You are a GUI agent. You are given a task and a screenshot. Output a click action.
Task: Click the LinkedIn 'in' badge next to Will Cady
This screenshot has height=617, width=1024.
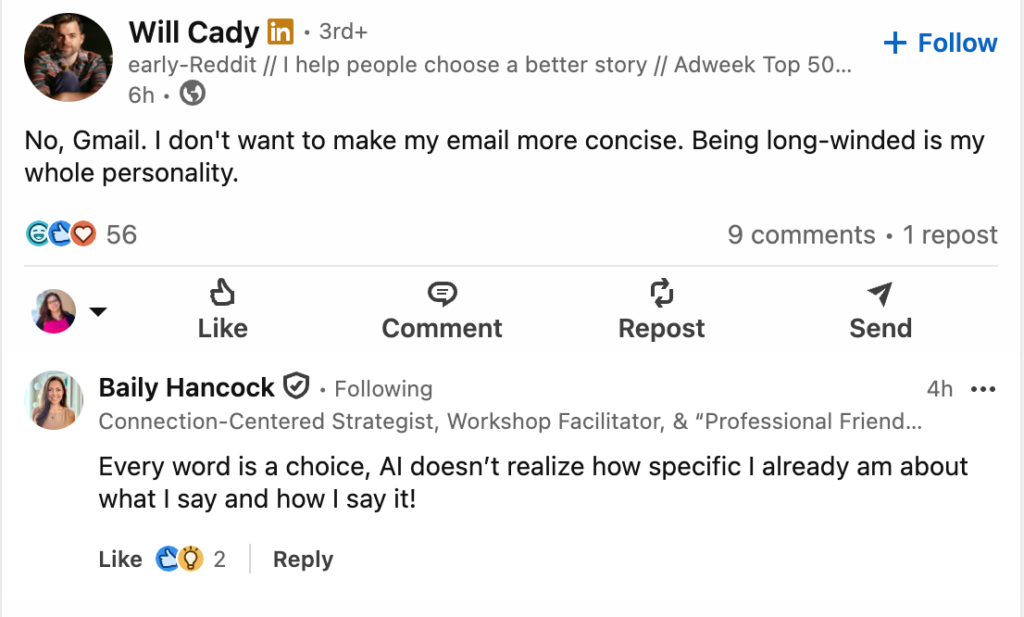280,32
